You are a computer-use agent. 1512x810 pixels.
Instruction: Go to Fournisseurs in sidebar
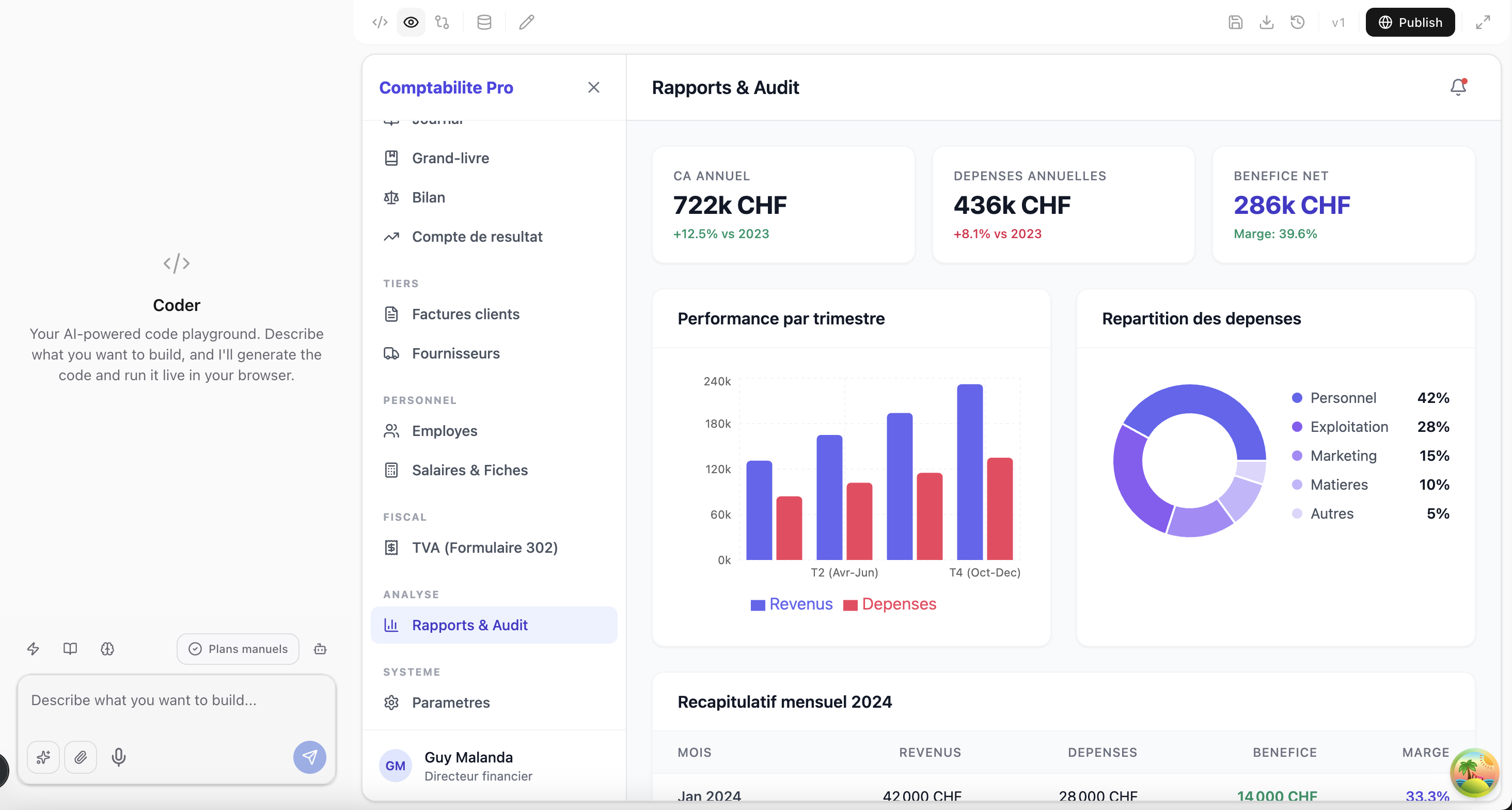click(x=494, y=354)
